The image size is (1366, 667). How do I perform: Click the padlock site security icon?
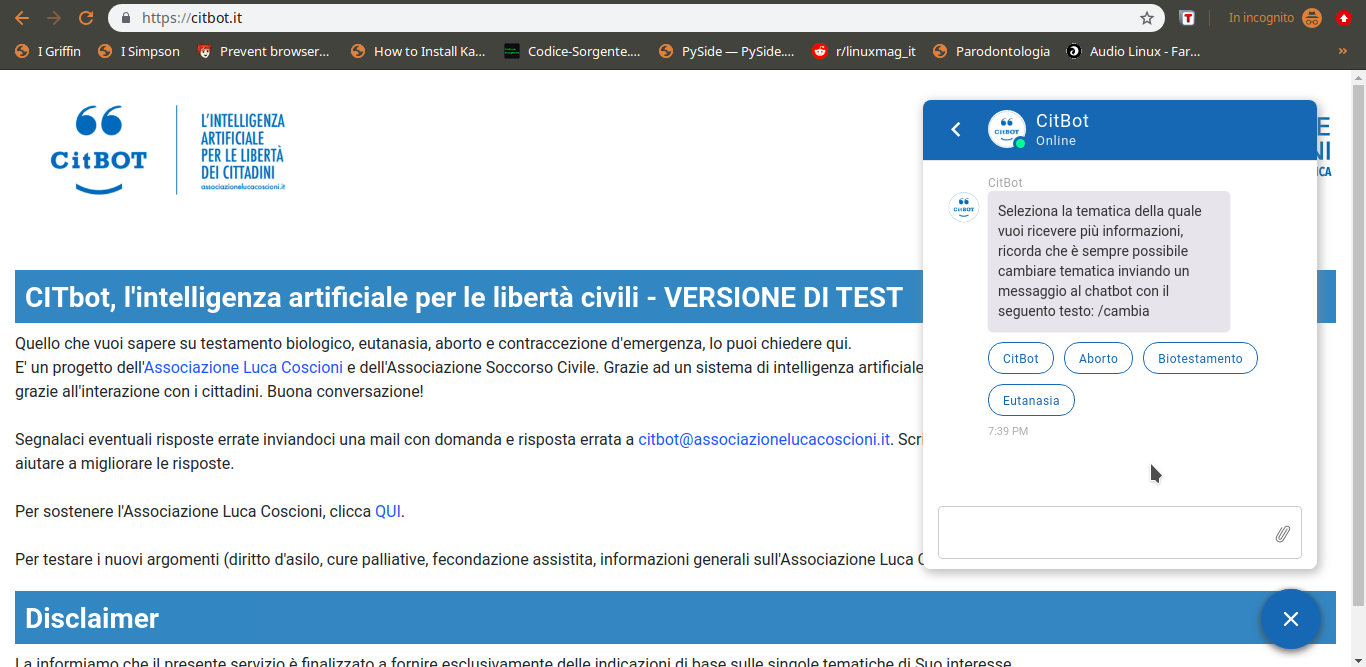(126, 18)
